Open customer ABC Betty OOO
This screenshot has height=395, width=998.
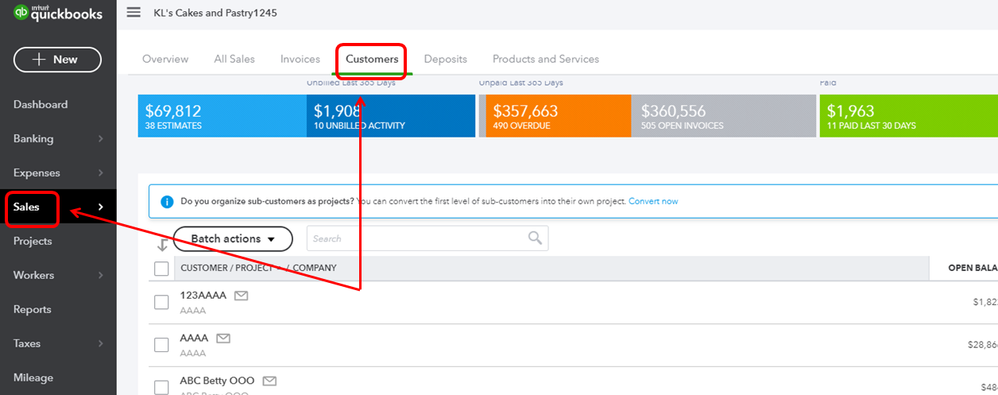[217, 380]
